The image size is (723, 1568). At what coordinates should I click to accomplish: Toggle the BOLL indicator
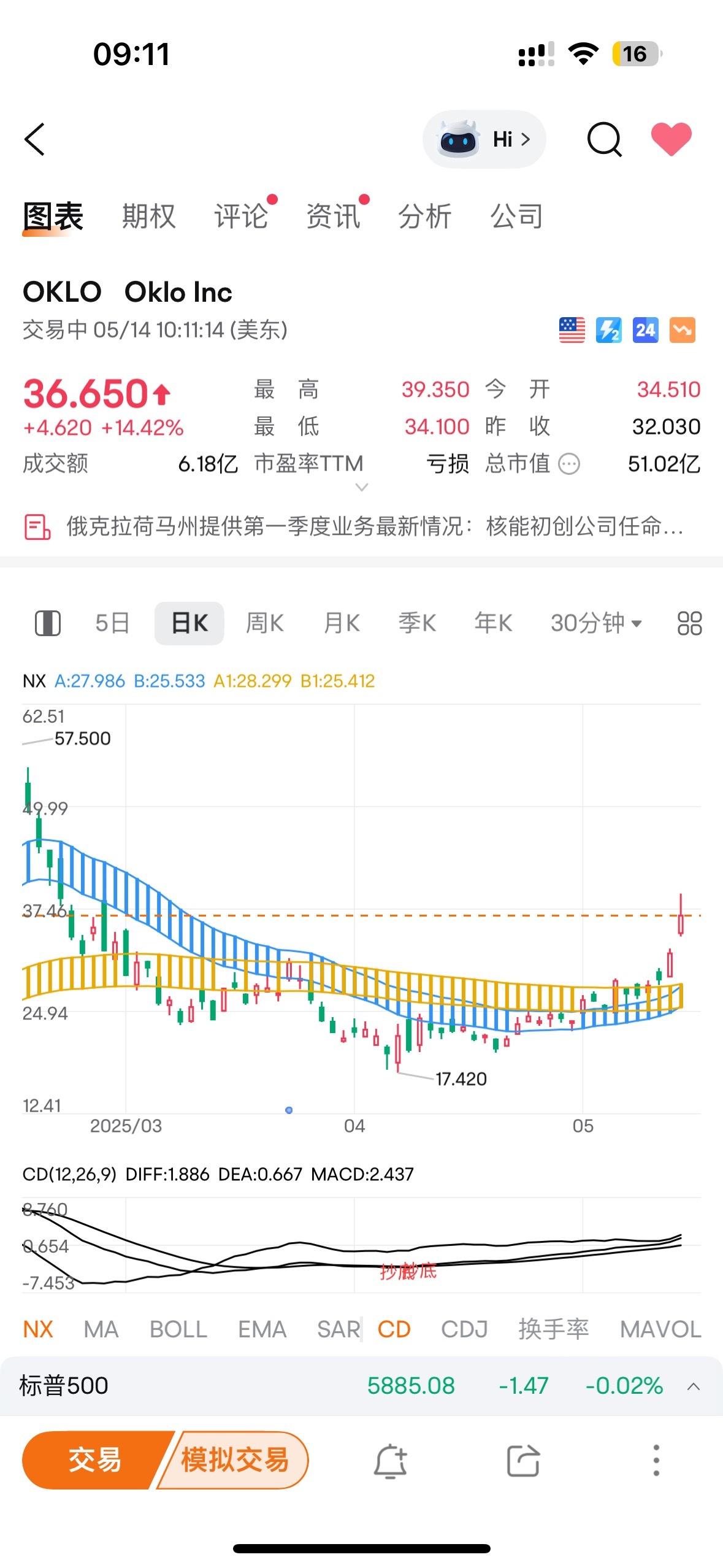click(178, 1329)
